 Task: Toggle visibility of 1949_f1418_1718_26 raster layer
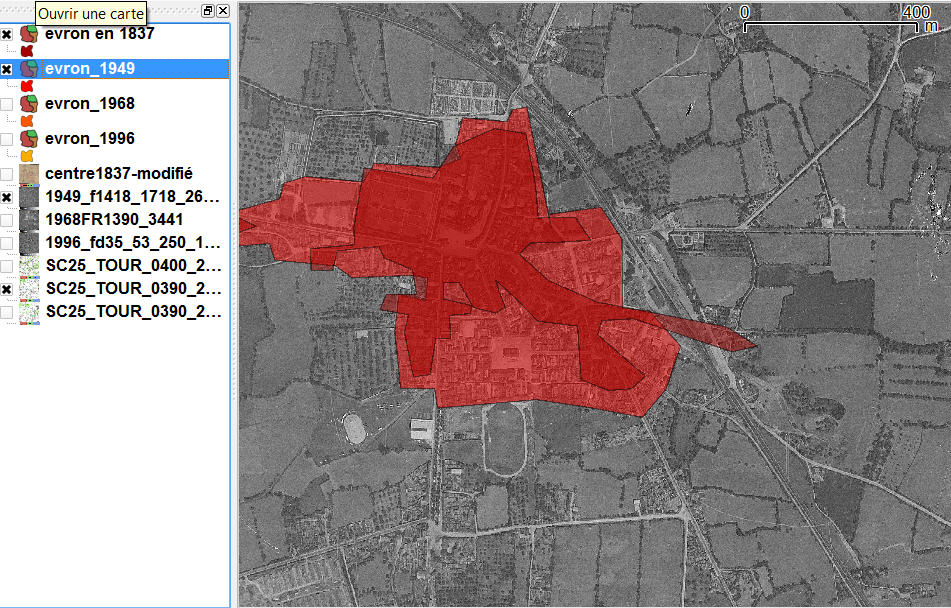(7, 197)
